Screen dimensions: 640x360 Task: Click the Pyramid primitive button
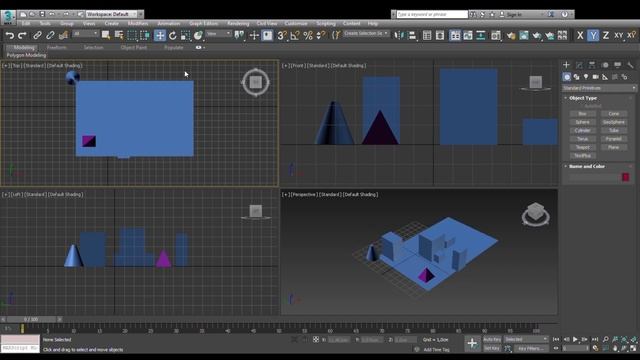(x=614, y=139)
